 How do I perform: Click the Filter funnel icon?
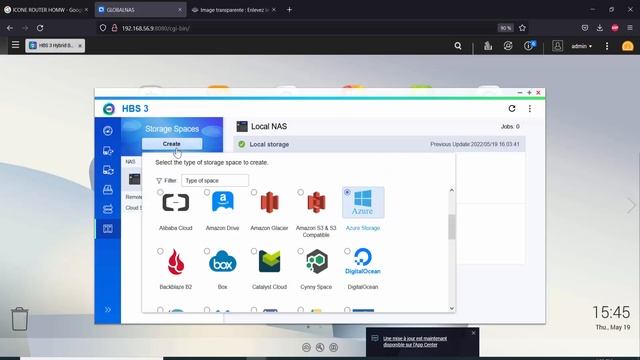coord(159,180)
